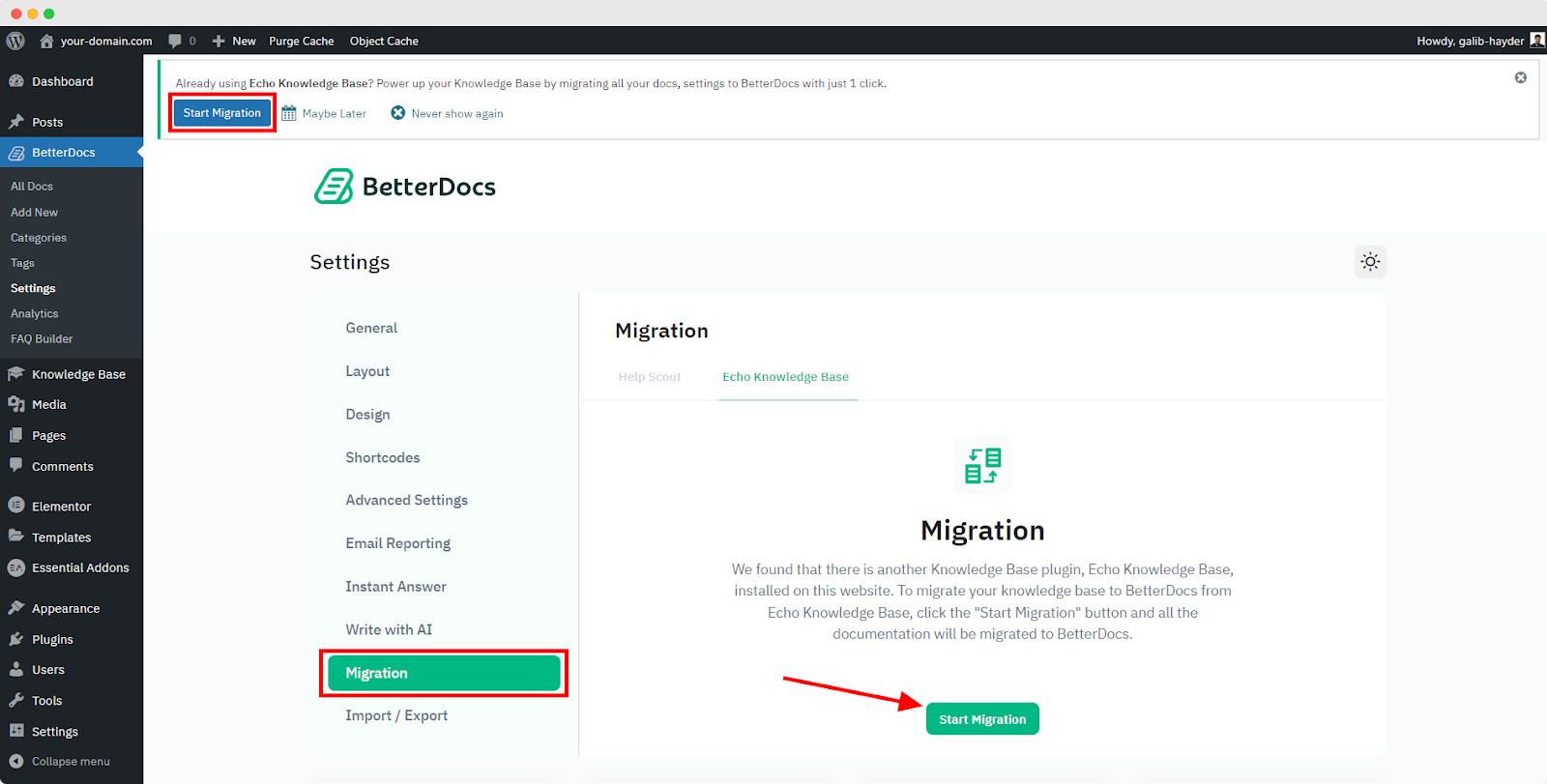This screenshot has width=1547, height=784.
Task: Open Write with AI section
Action: pyautogui.click(x=389, y=629)
